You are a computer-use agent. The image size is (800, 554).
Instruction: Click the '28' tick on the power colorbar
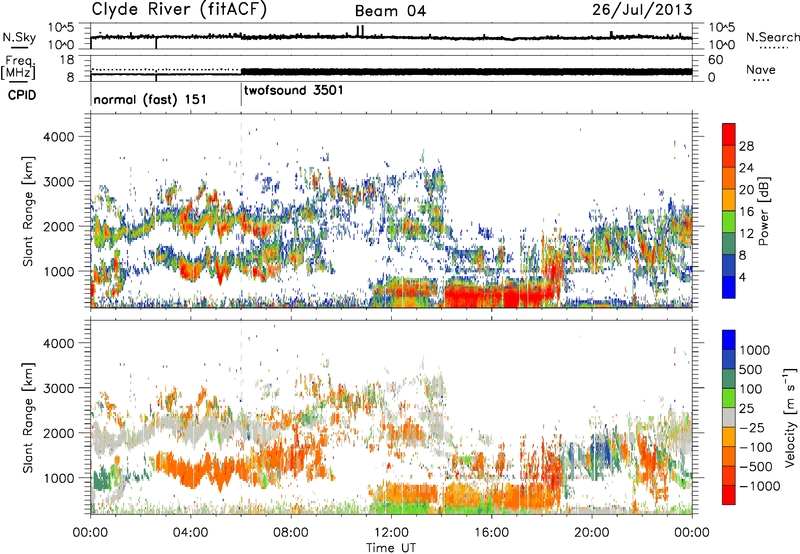coord(746,146)
